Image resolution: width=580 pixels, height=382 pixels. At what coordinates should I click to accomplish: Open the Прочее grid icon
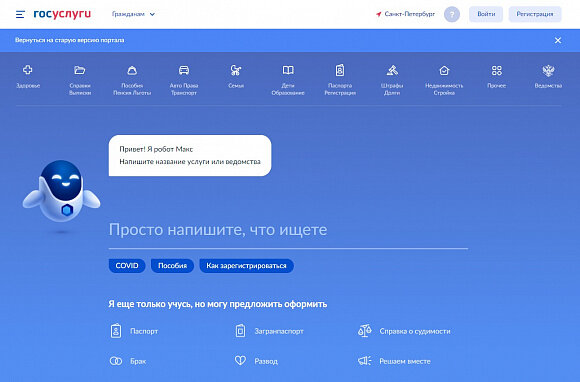tap(496, 70)
